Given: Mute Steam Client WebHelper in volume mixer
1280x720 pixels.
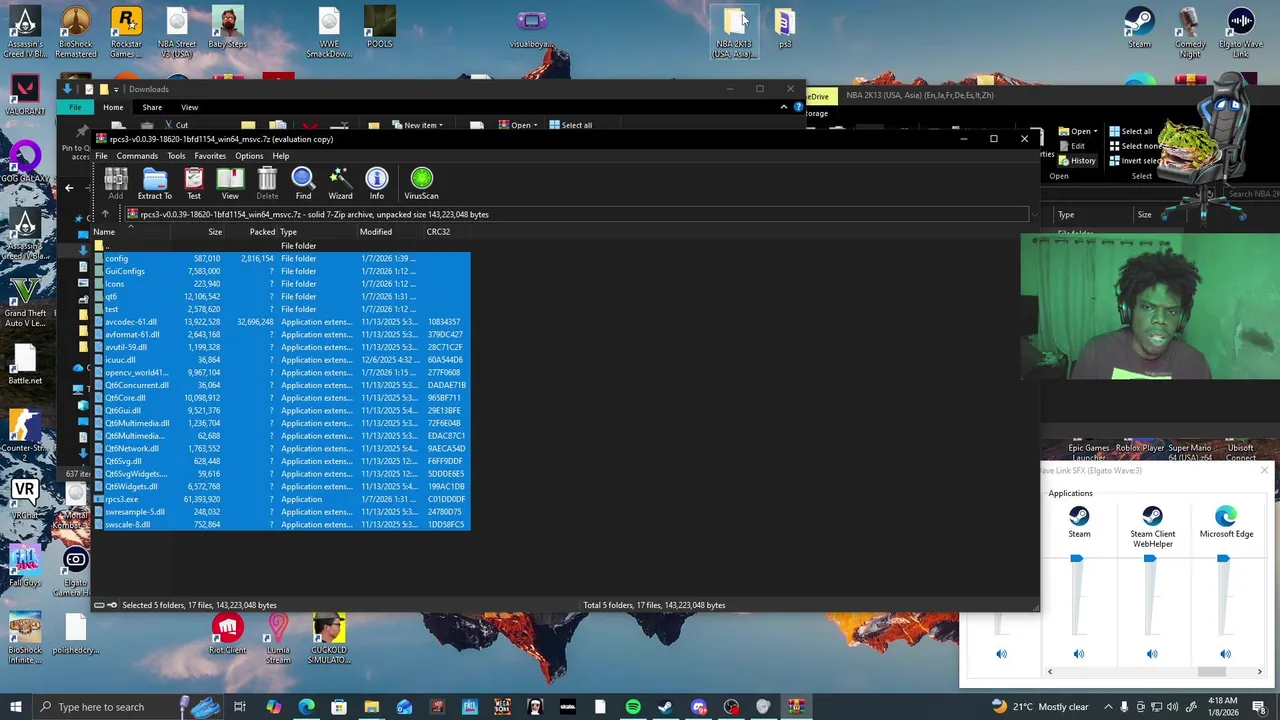Looking at the screenshot, I should click(x=1152, y=654).
